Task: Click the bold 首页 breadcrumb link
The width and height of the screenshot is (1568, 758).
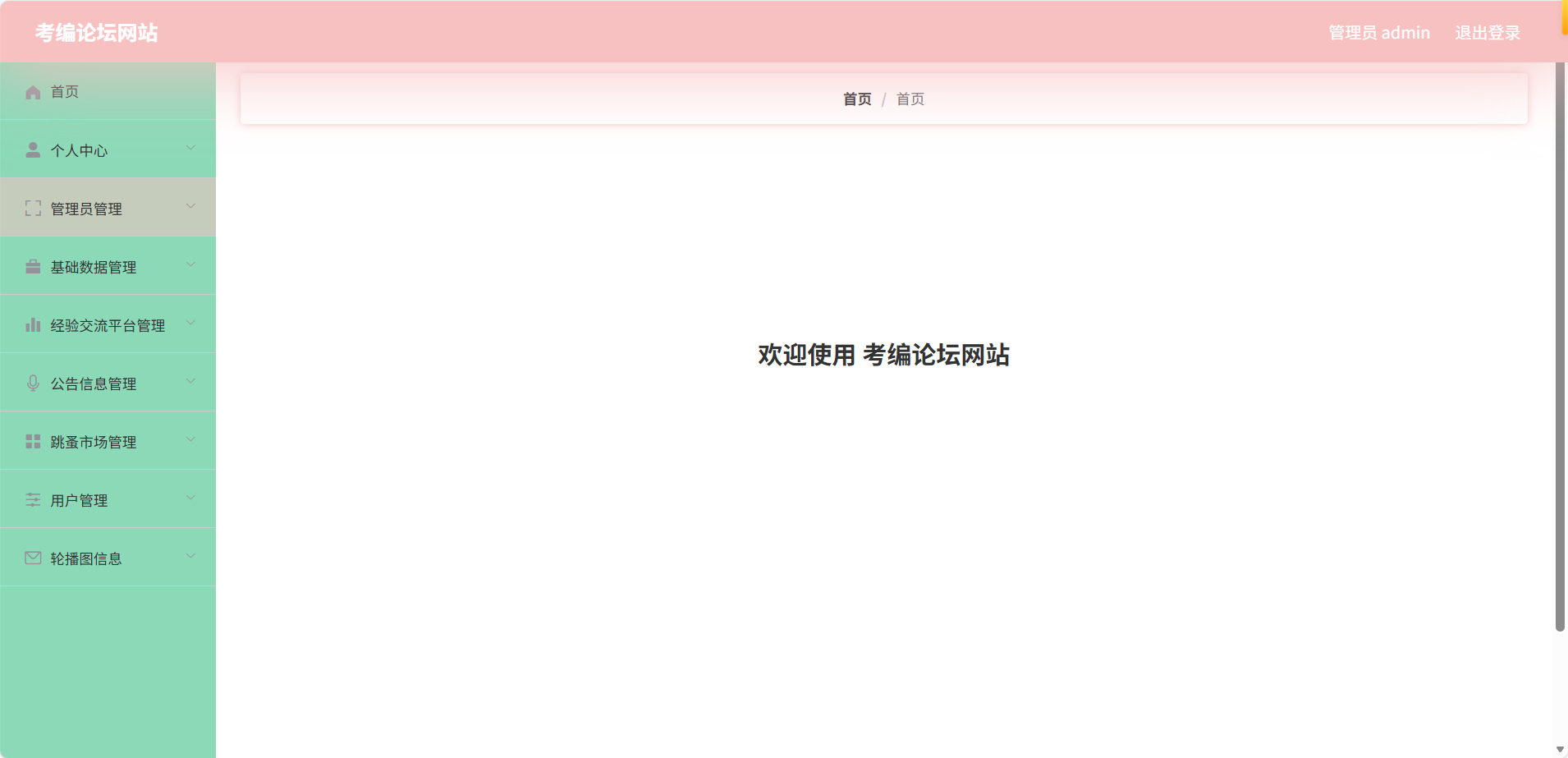Action: point(857,99)
